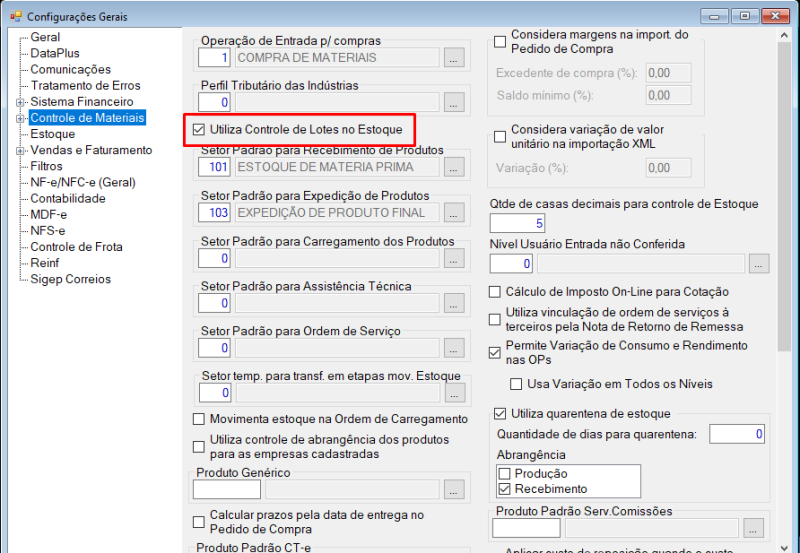Enable Calcular prazos pela data de entrega
This screenshot has width=800, height=553.
pos(198,522)
